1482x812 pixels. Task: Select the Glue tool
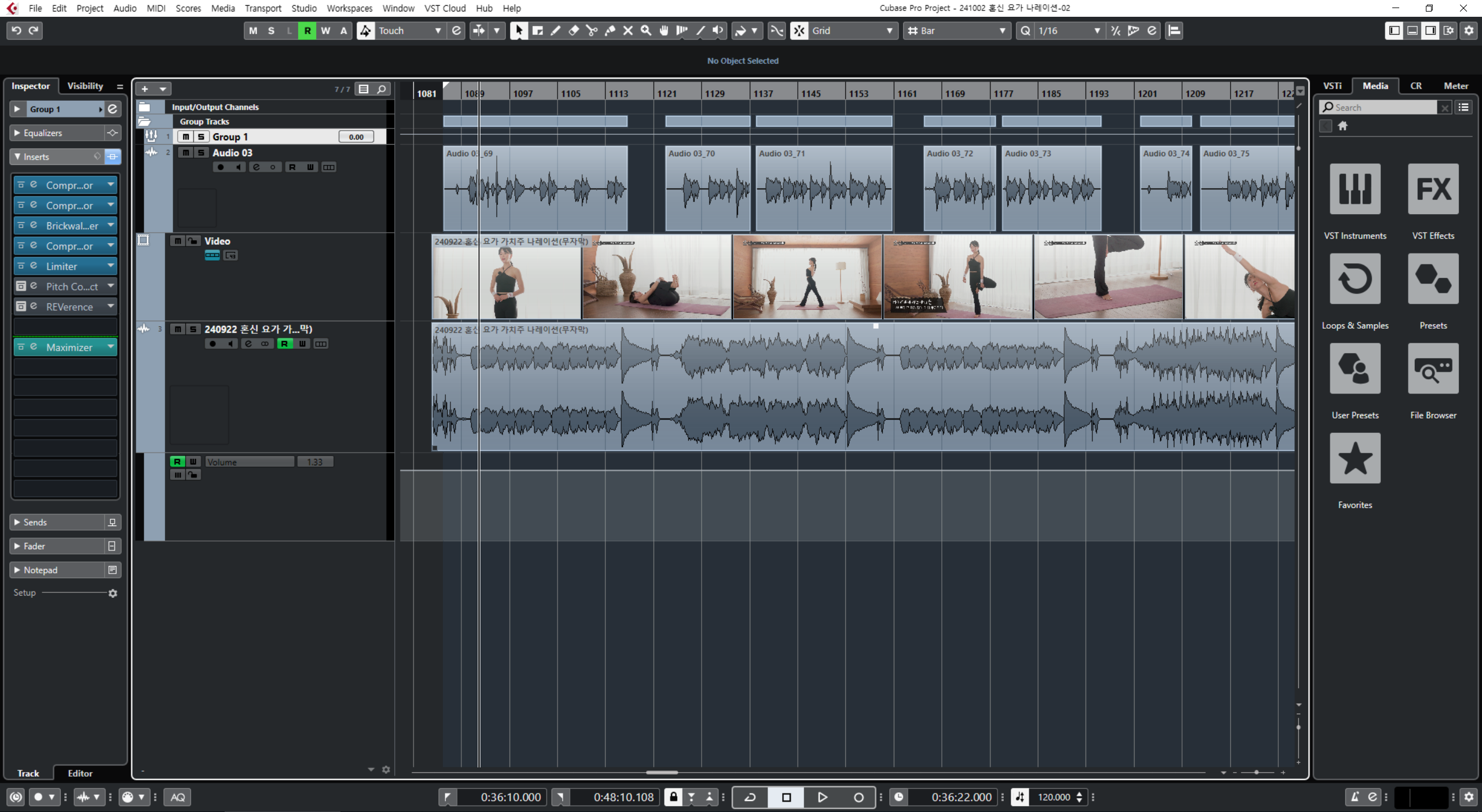610,31
